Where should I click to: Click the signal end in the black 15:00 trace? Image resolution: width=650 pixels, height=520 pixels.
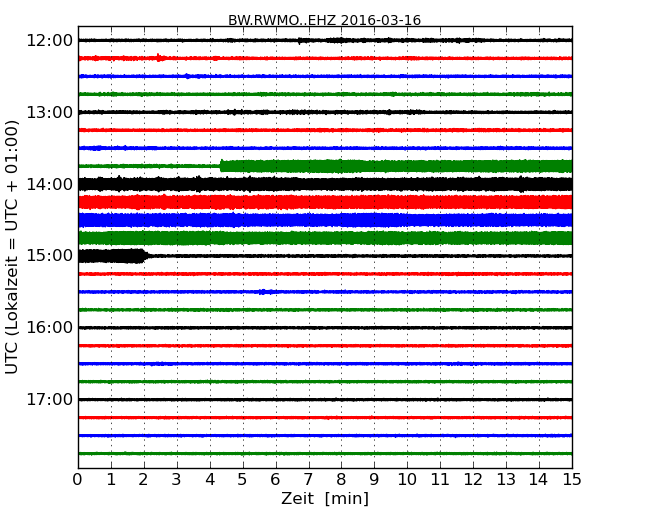[145, 256]
